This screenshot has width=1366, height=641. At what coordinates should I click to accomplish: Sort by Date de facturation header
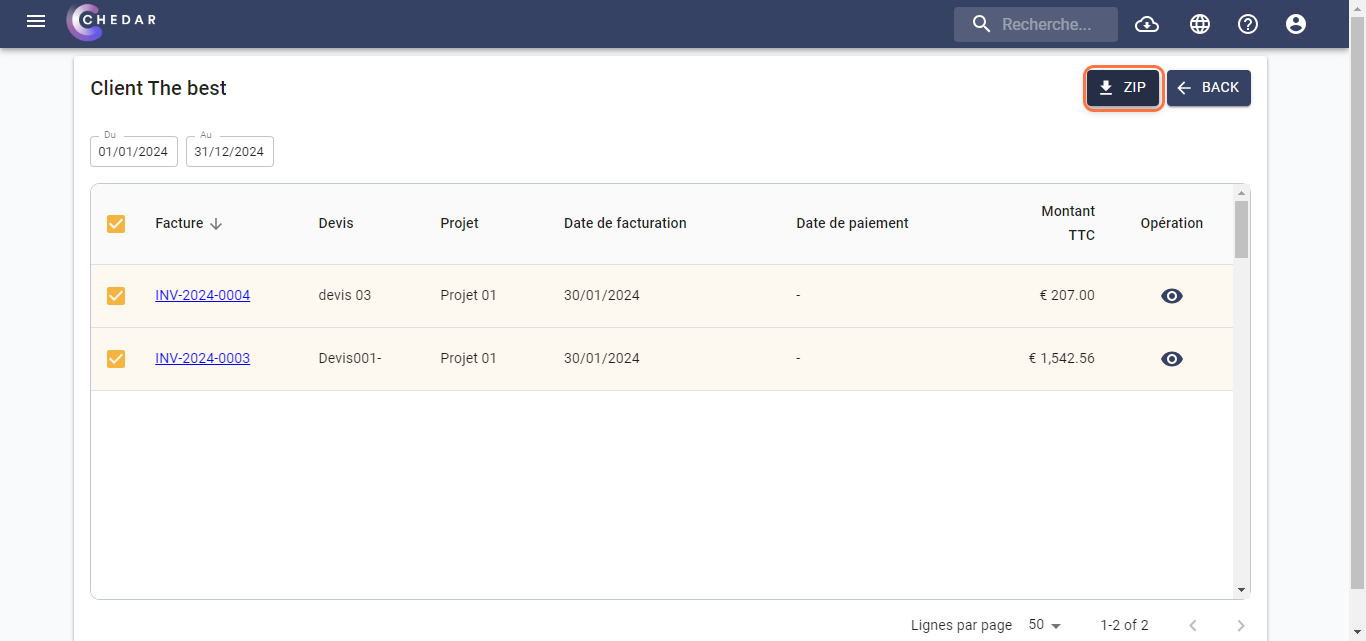tap(625, 224)
